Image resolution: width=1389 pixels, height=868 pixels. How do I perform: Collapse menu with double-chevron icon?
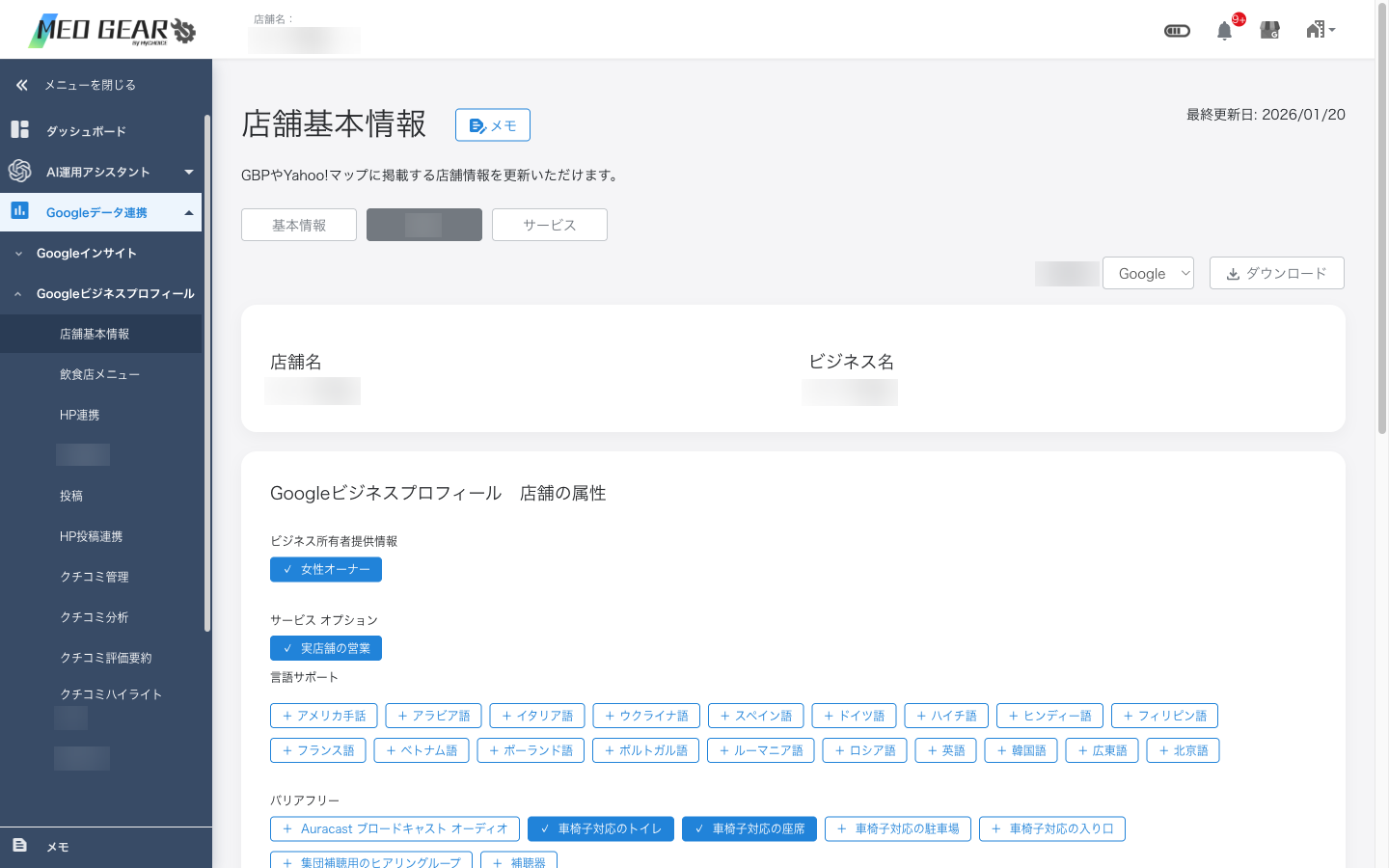pos(21,85)
